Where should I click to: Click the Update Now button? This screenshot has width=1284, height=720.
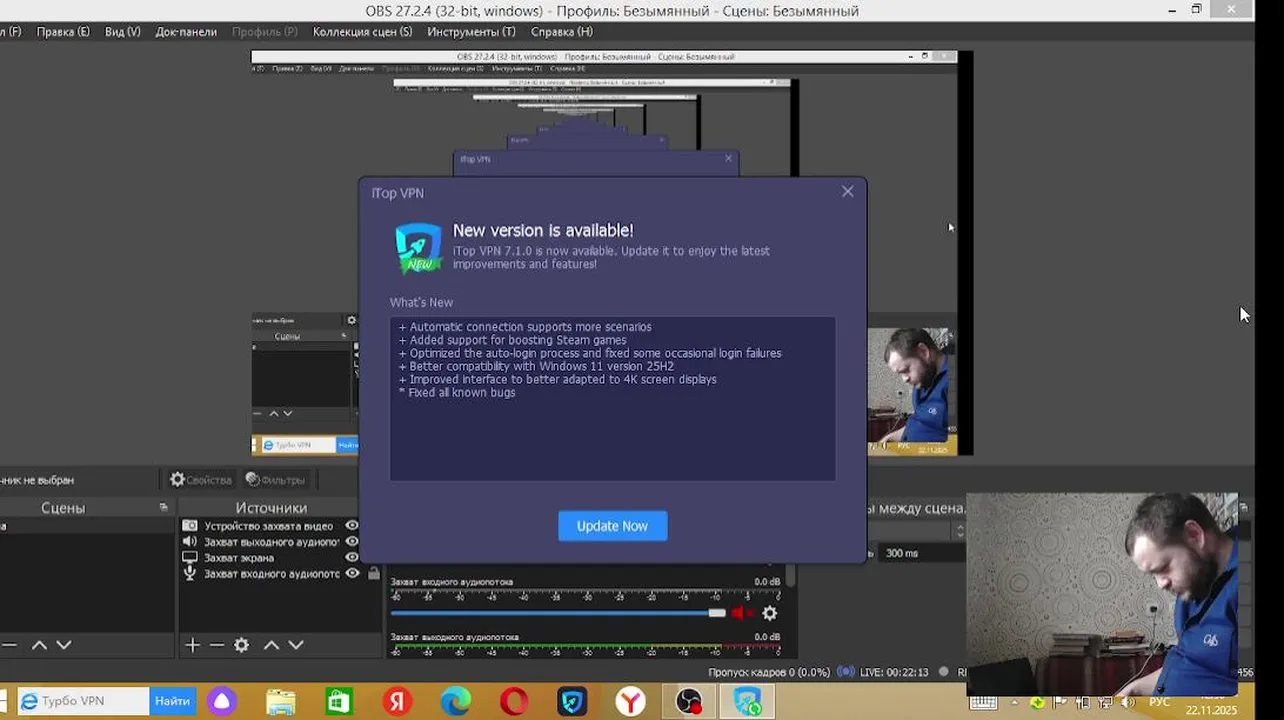[x=612, y=526]
